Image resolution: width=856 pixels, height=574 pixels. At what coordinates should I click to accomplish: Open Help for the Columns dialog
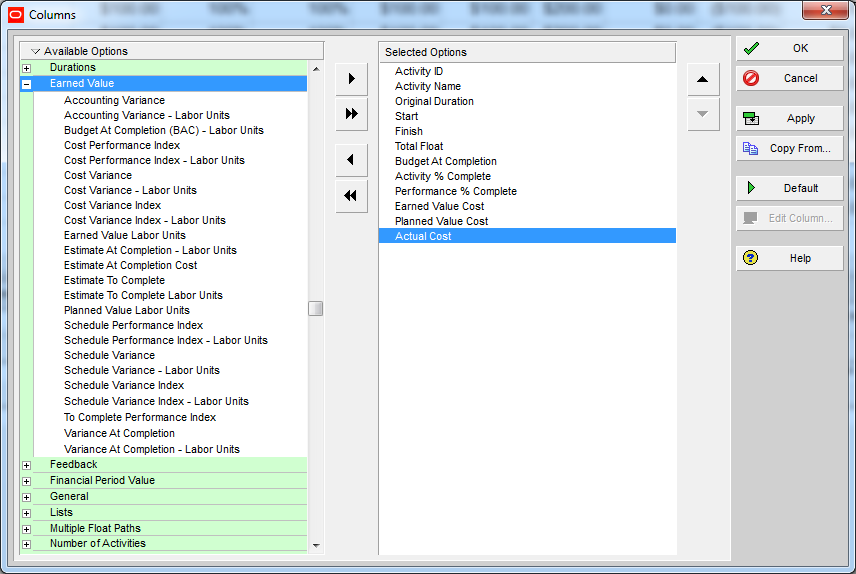789,258
